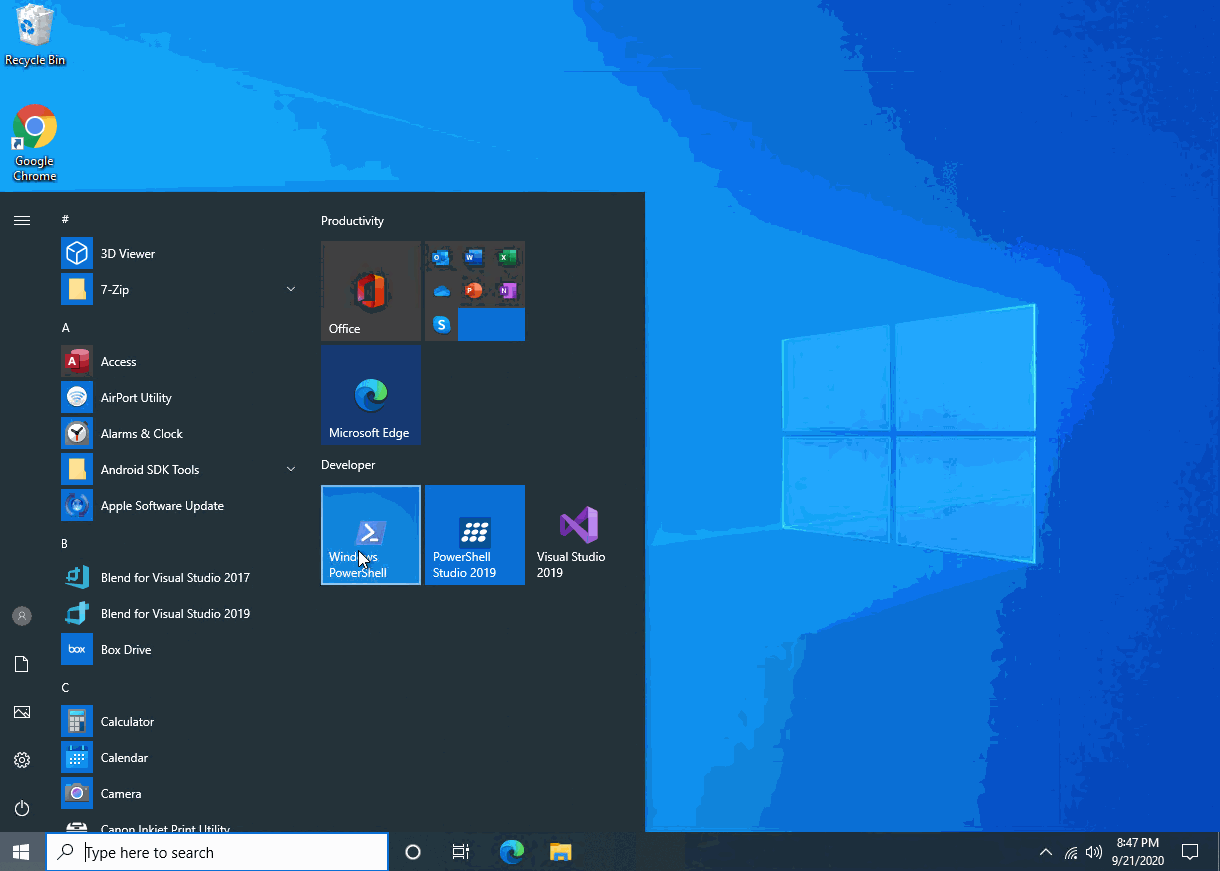
Task: Open 3D Viewer from the app list
Action: [180, 254]
